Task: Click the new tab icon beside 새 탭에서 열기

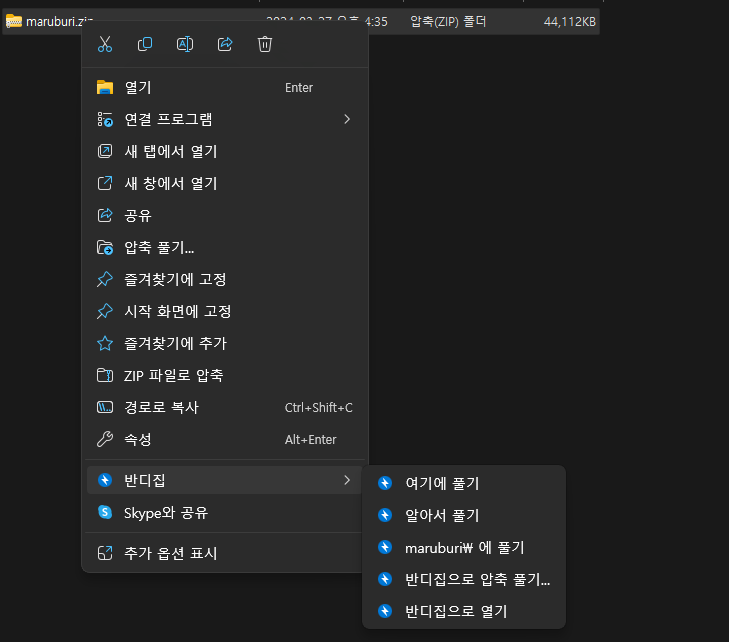Action: coord(105,152)
